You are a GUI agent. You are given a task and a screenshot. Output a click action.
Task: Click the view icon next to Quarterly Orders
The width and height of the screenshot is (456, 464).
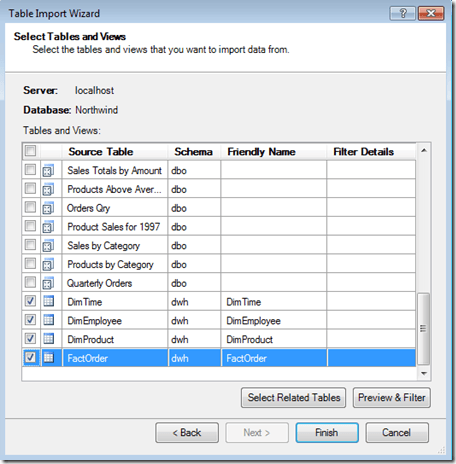coord(48,283)
